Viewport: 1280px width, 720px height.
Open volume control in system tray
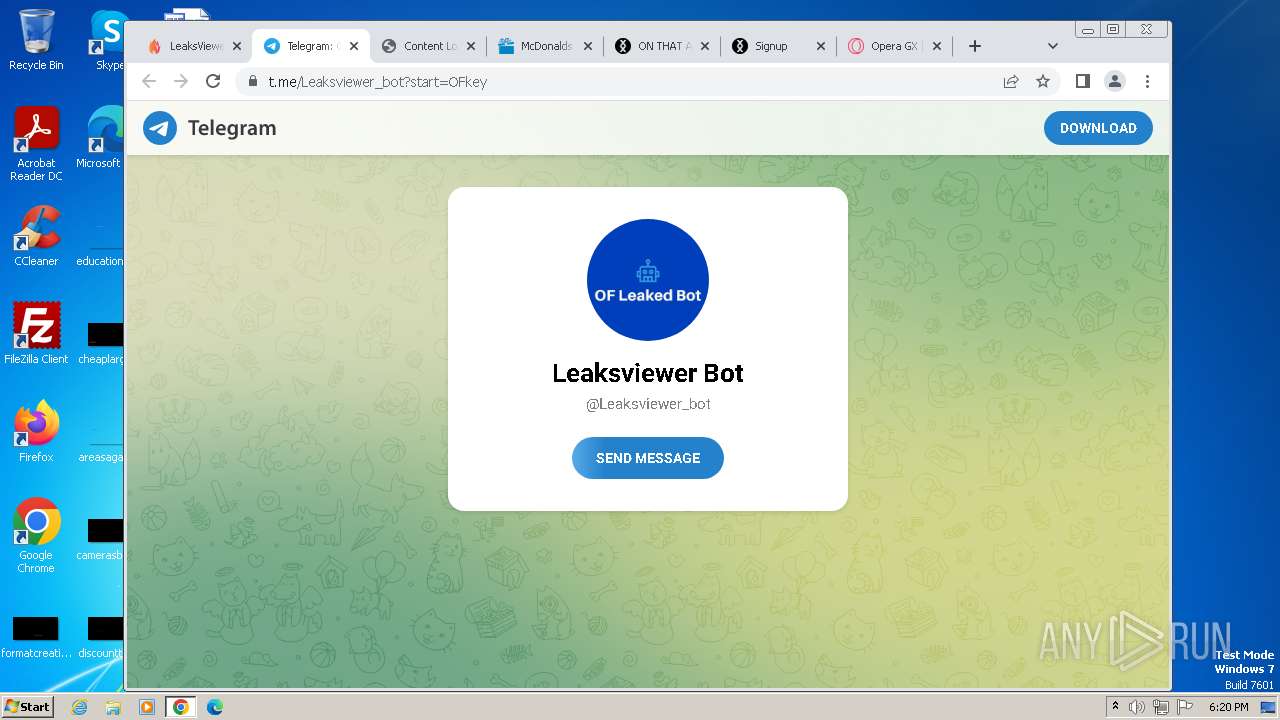coord(1137,707)
